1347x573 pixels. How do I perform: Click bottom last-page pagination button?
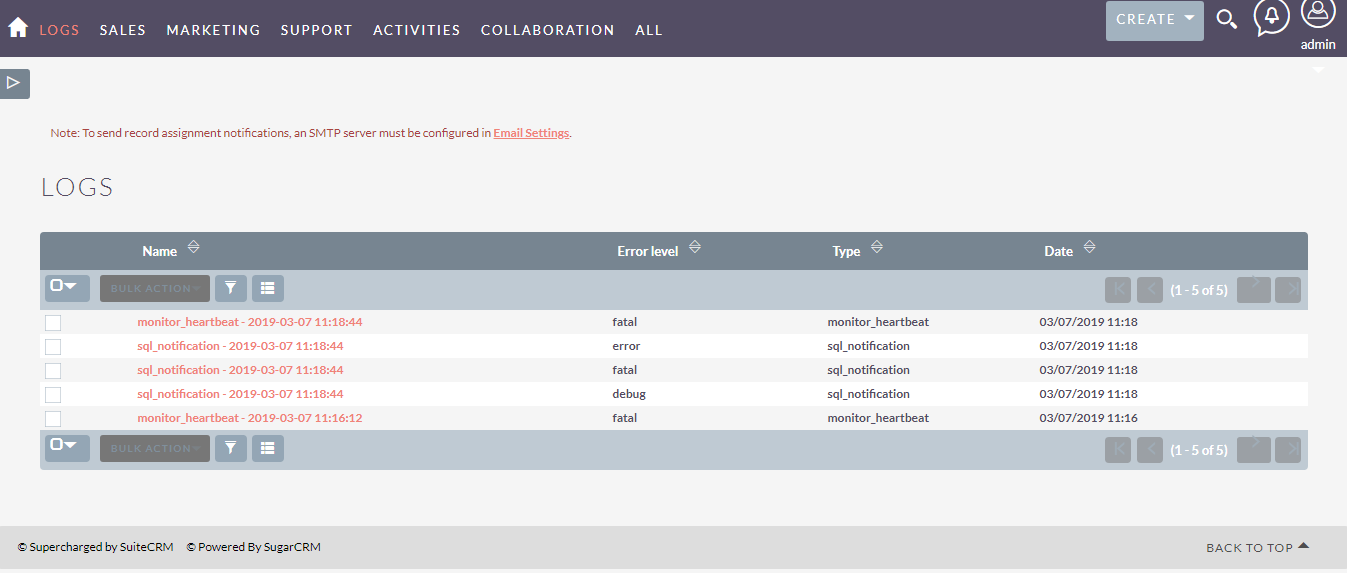1288,449
